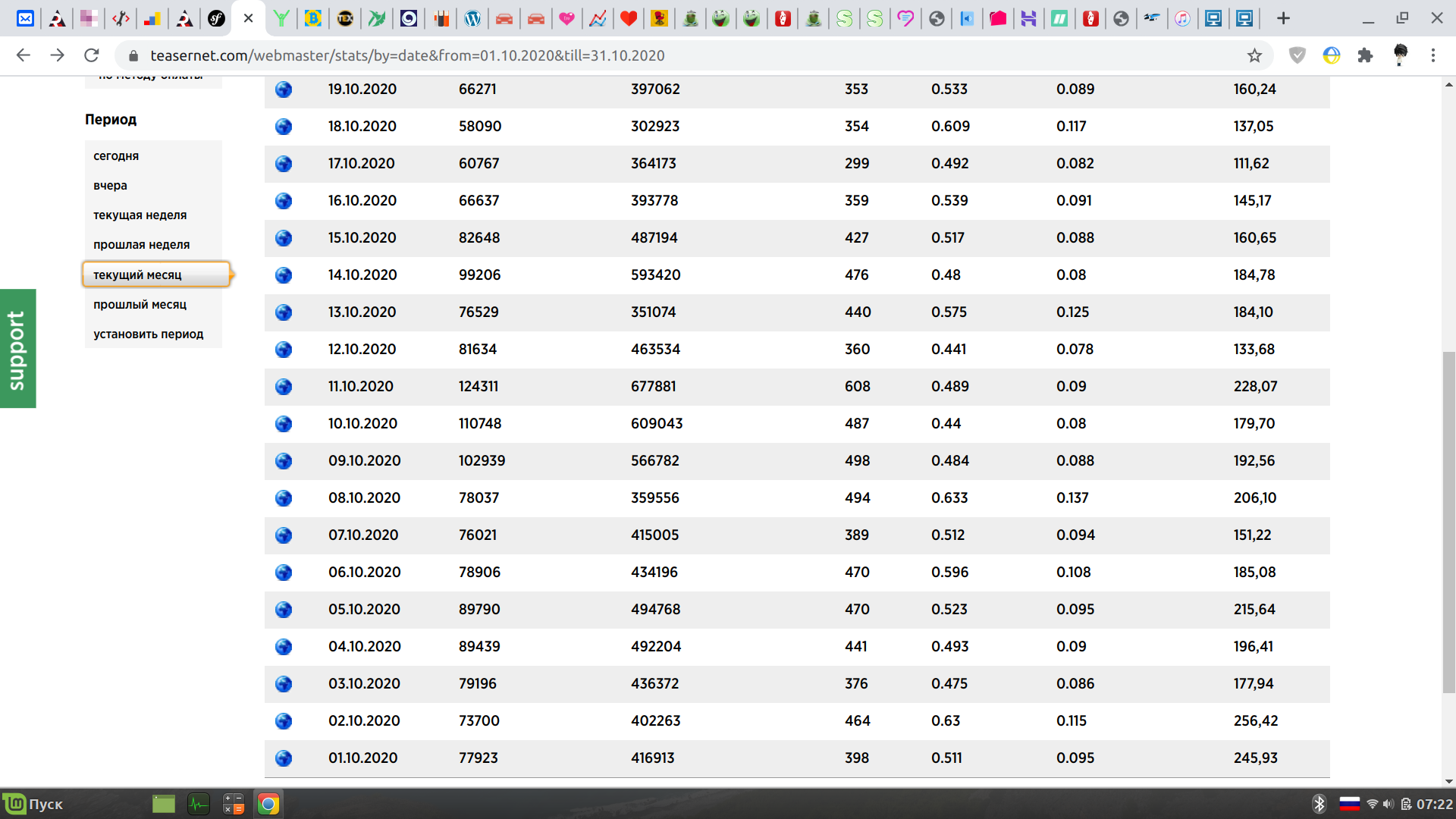
Task: Select the 'вчера' period
Action: point(110,185)
